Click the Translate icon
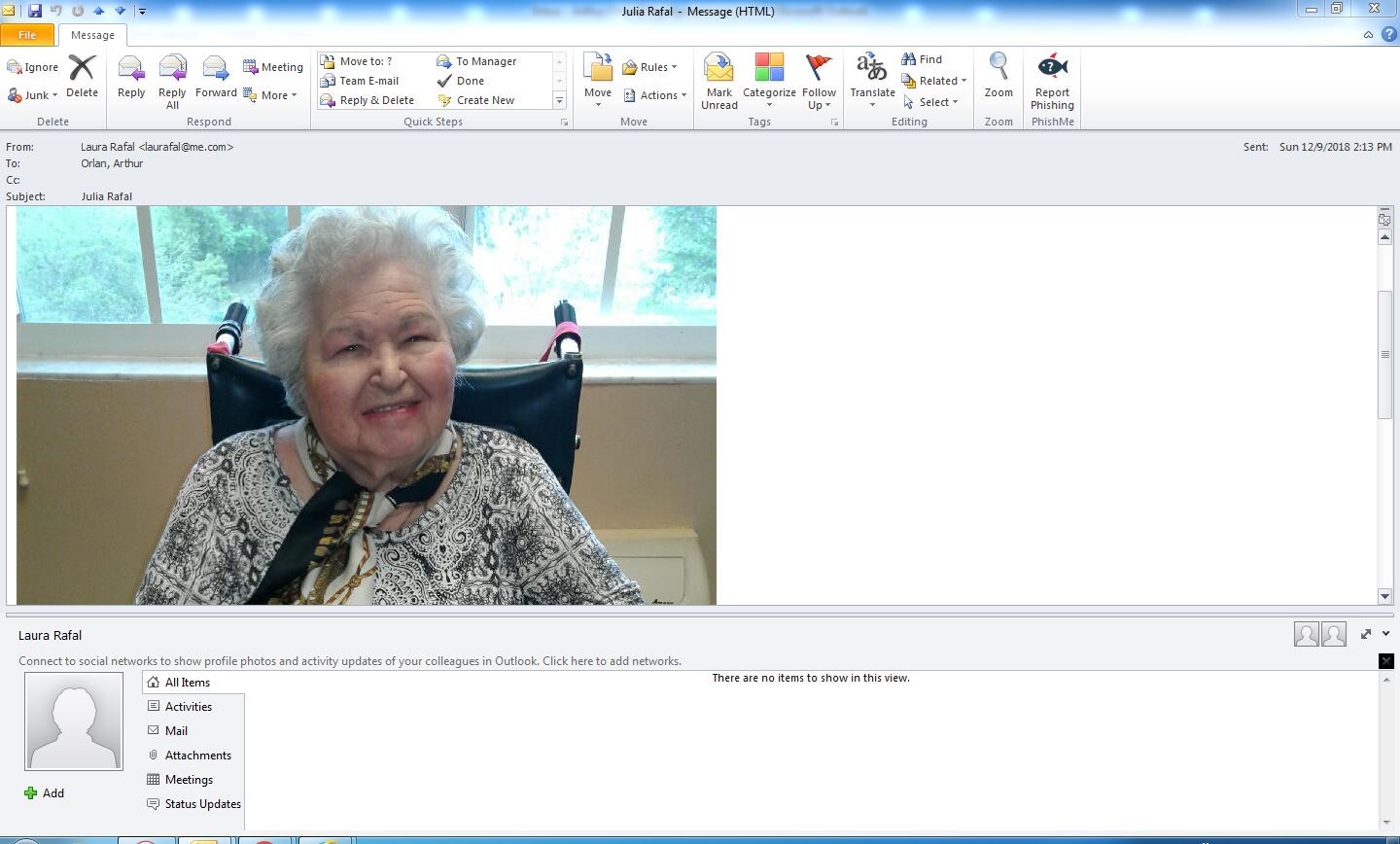 [871, 80]
